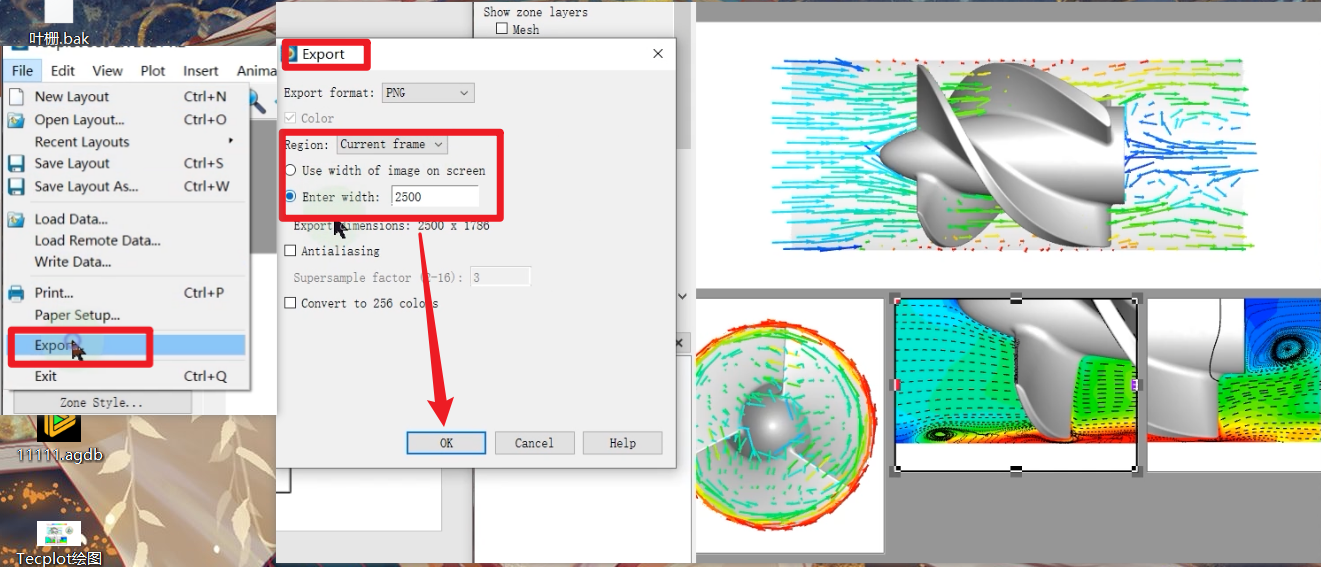Open the Tecplot绘图 desktop shortcut

[59, 535]
